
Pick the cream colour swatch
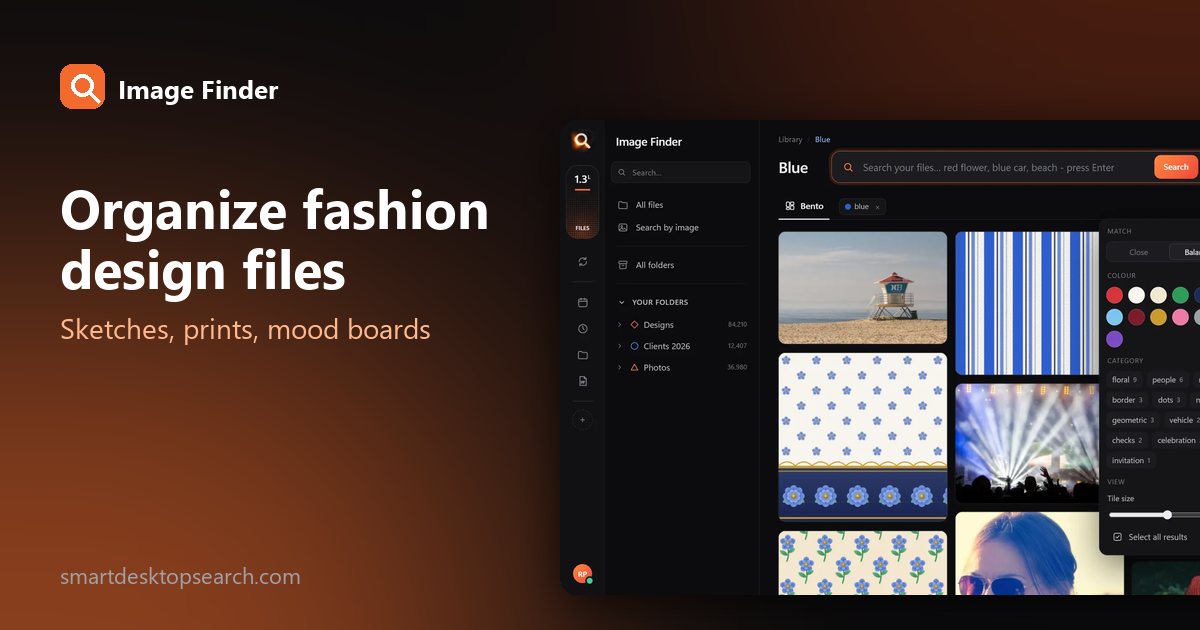[x=1158, y=295]
